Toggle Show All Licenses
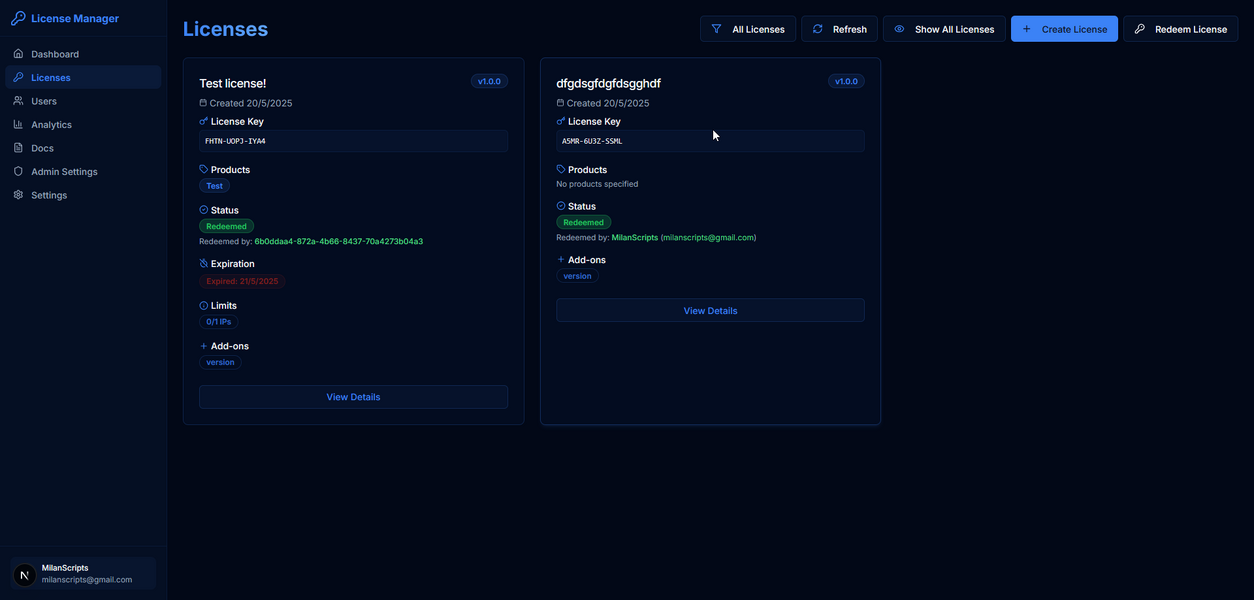1254x600 pixels. 944,29
